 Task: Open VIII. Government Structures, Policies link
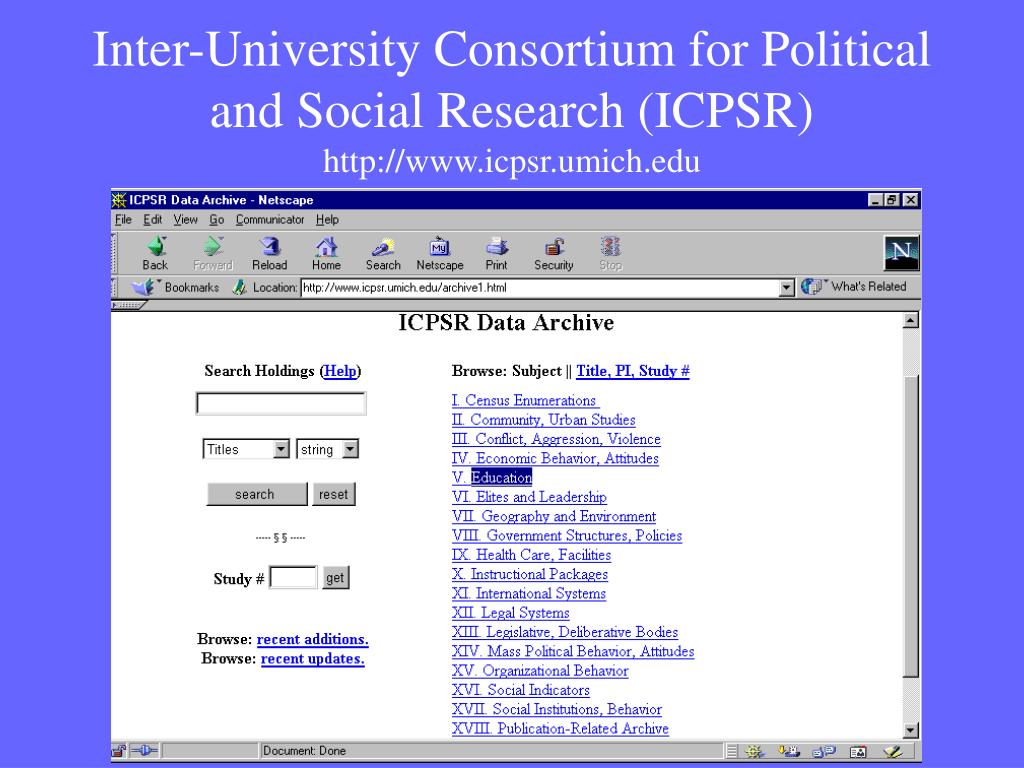point(567,536)
